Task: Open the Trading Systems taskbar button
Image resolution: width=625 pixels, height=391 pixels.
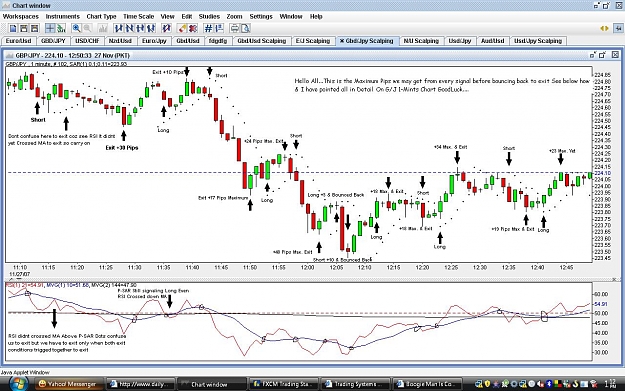Action: [356, 384]
